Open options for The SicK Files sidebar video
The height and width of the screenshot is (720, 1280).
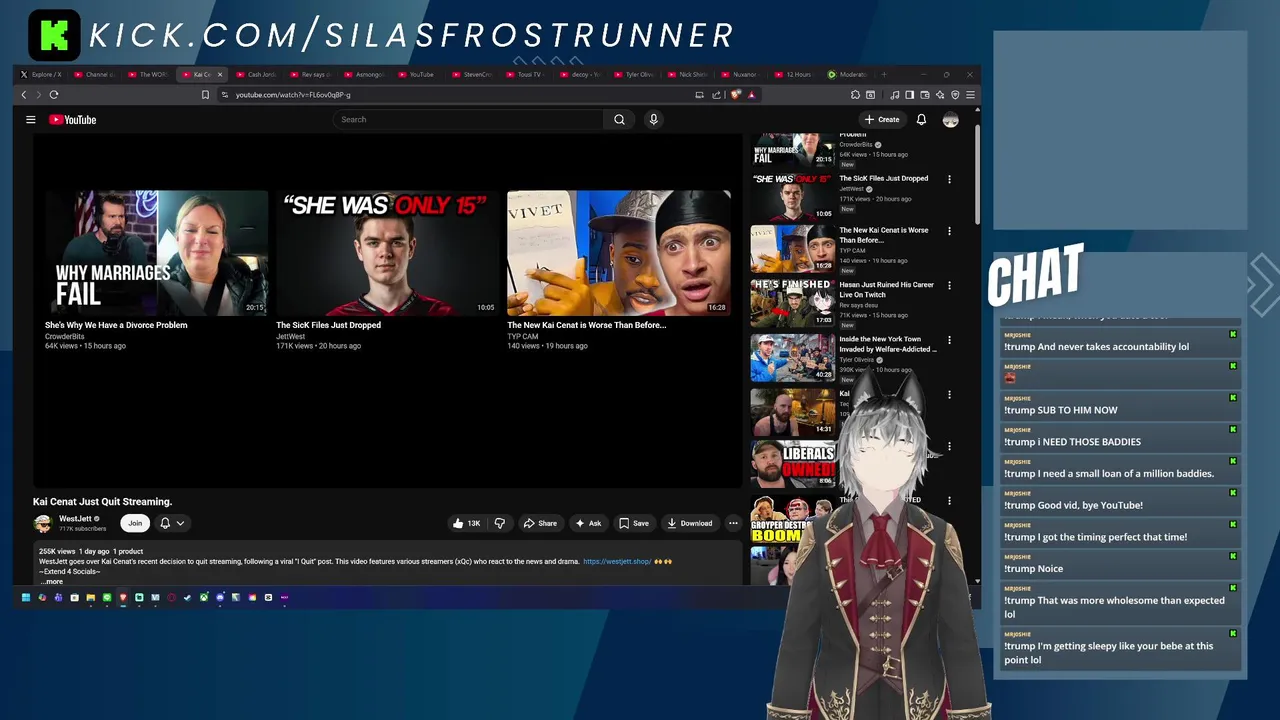pyautogui.click(x=949, y=179)
